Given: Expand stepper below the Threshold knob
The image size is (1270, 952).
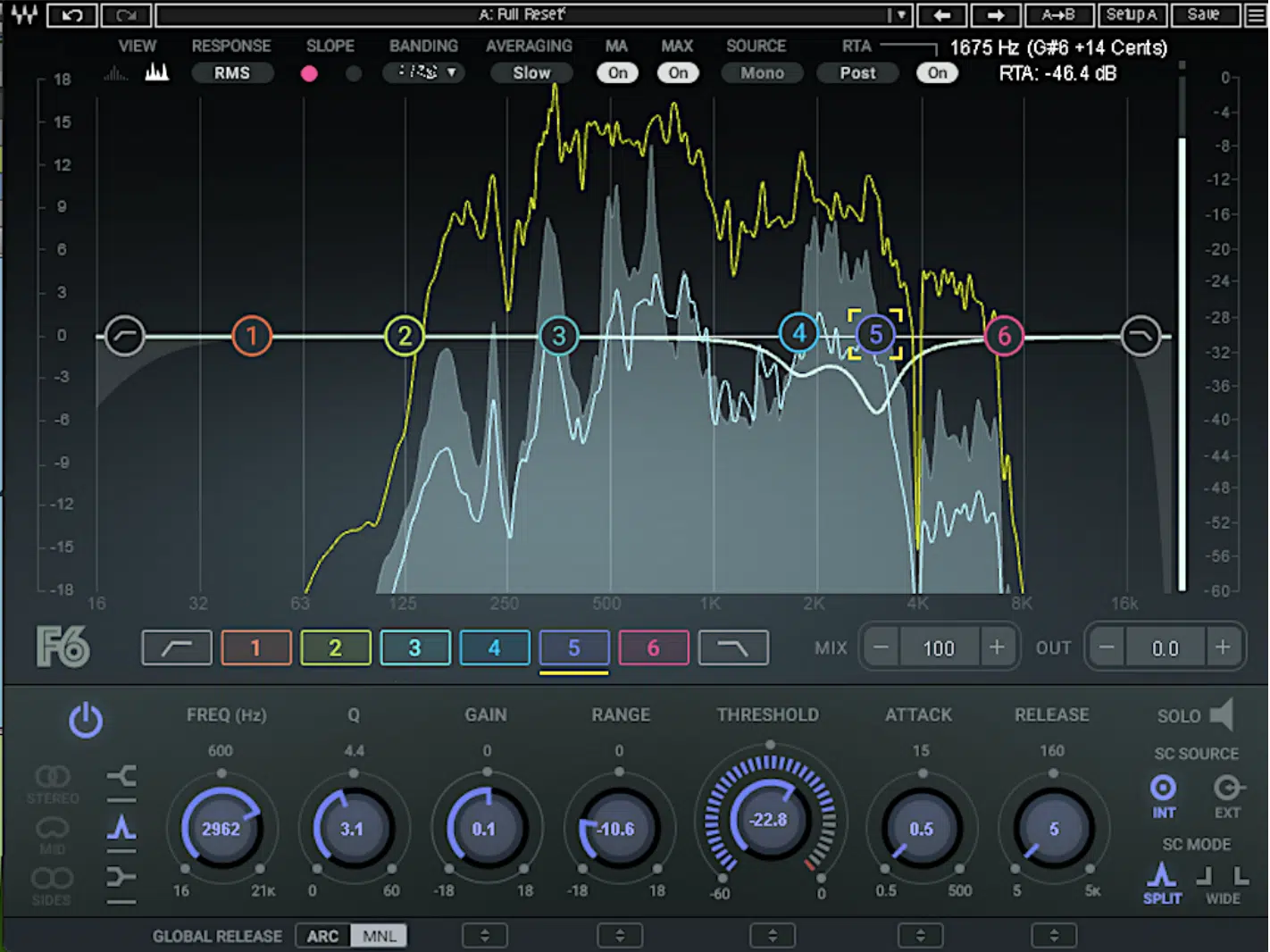Looking at the screenshot, I should click(x=773, y=936).
